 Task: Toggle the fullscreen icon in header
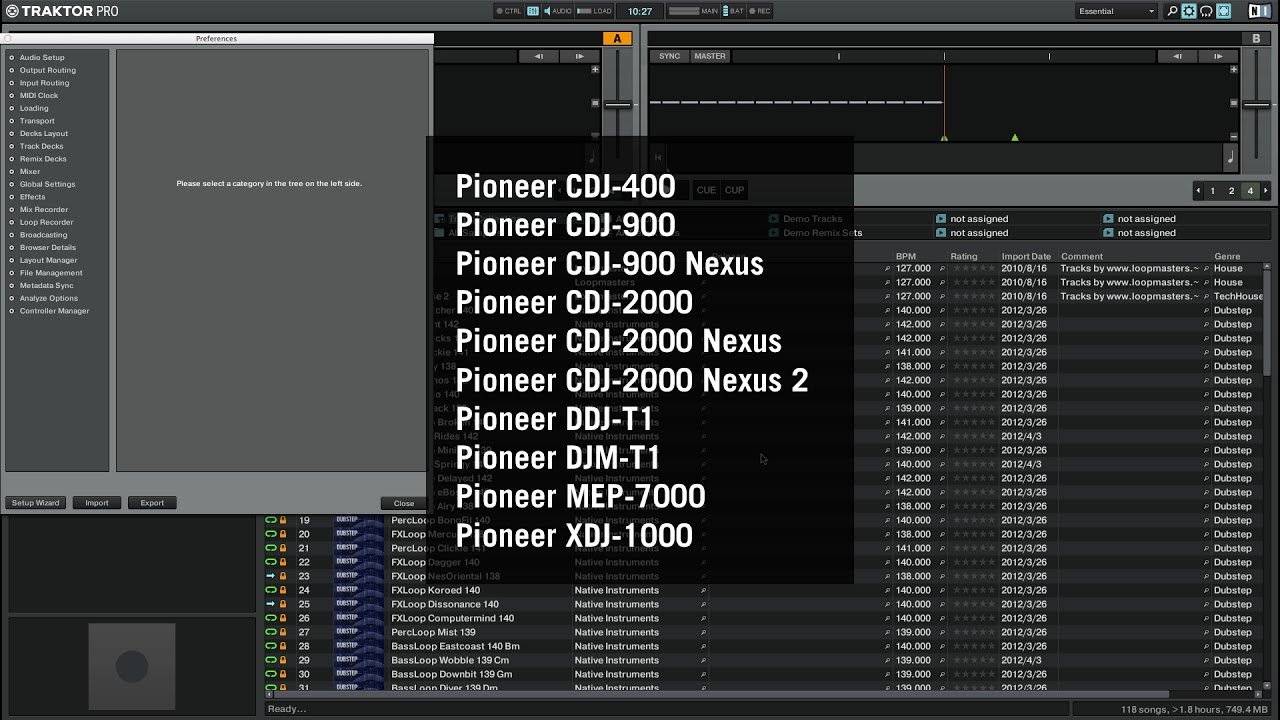(x=1223, y=11)
